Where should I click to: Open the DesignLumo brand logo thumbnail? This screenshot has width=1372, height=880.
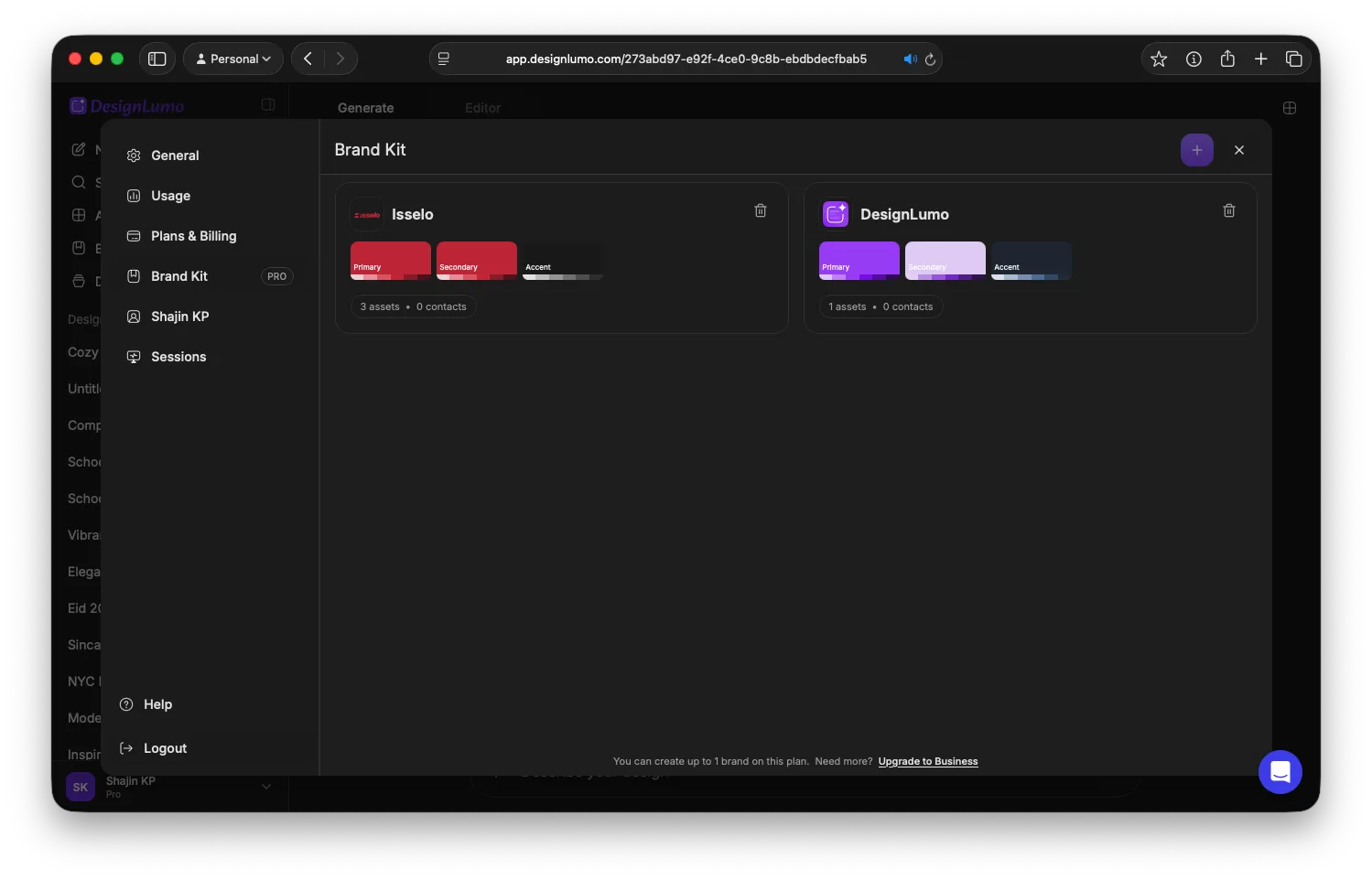point(835,214)
